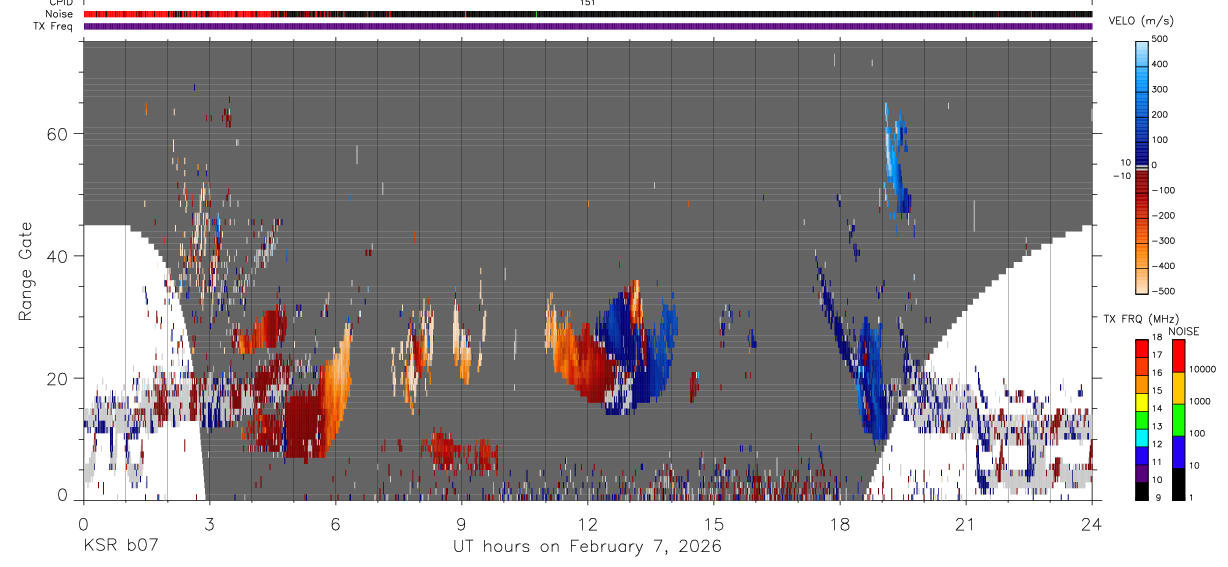This screenshot has height=567, width=1228.
Task: Click the 12 tick on UT hours axis
Action: (587, 523)
